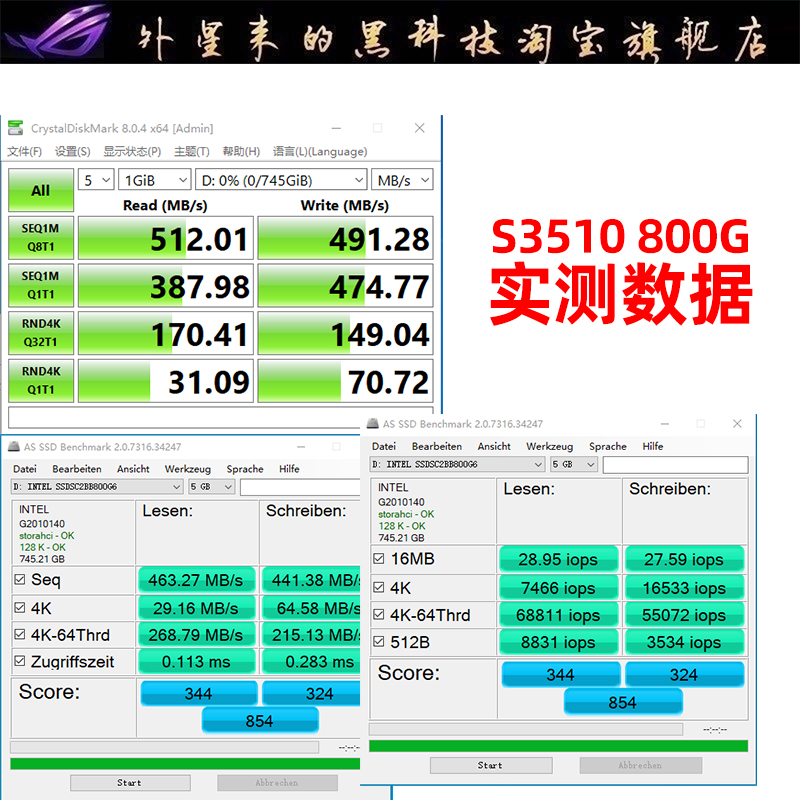The image size is (800, 800).
Task: Click the 68811 iops read result
Action: 559,615
